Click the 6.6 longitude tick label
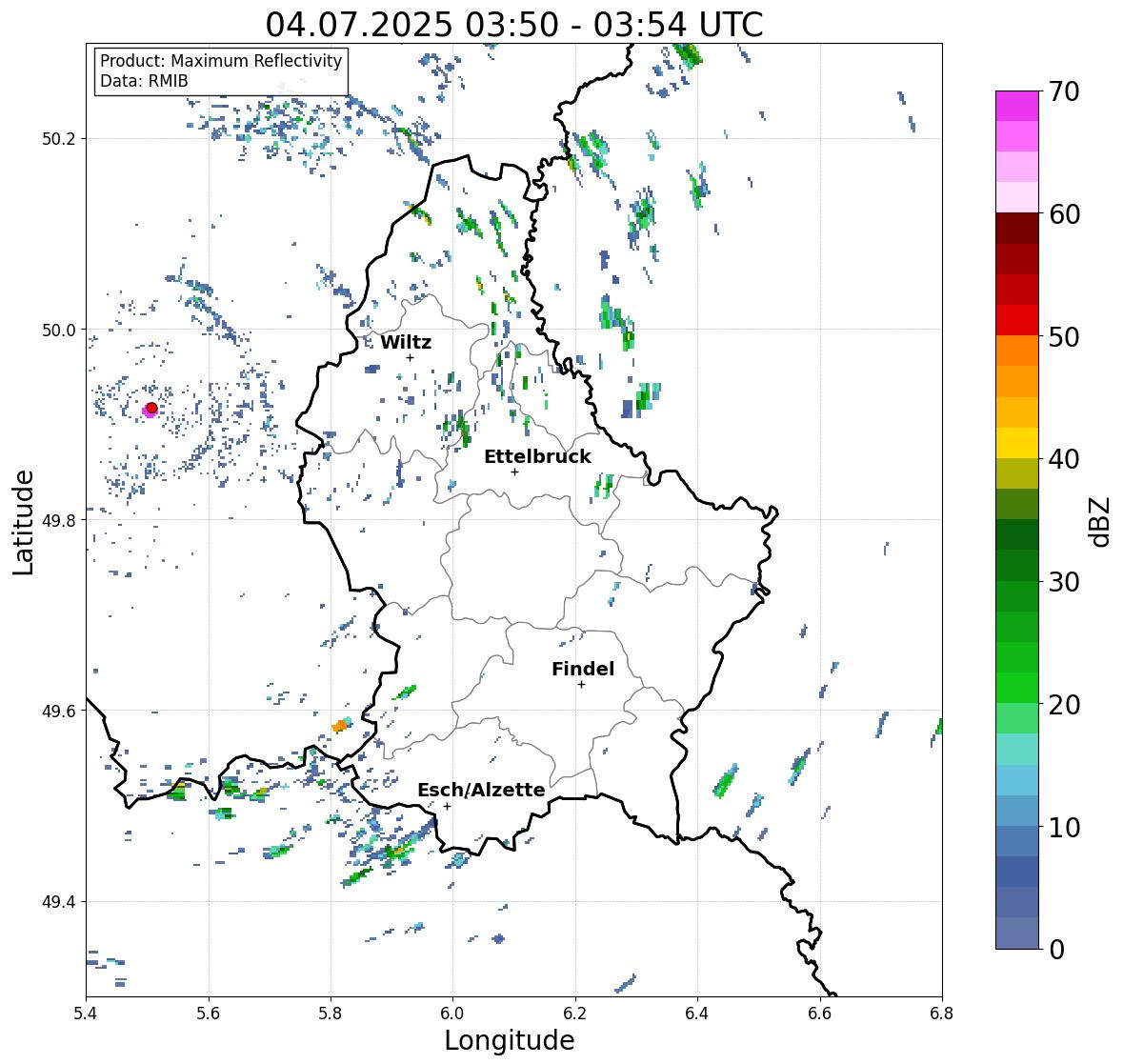1123x1064 pixels. 820,1013
